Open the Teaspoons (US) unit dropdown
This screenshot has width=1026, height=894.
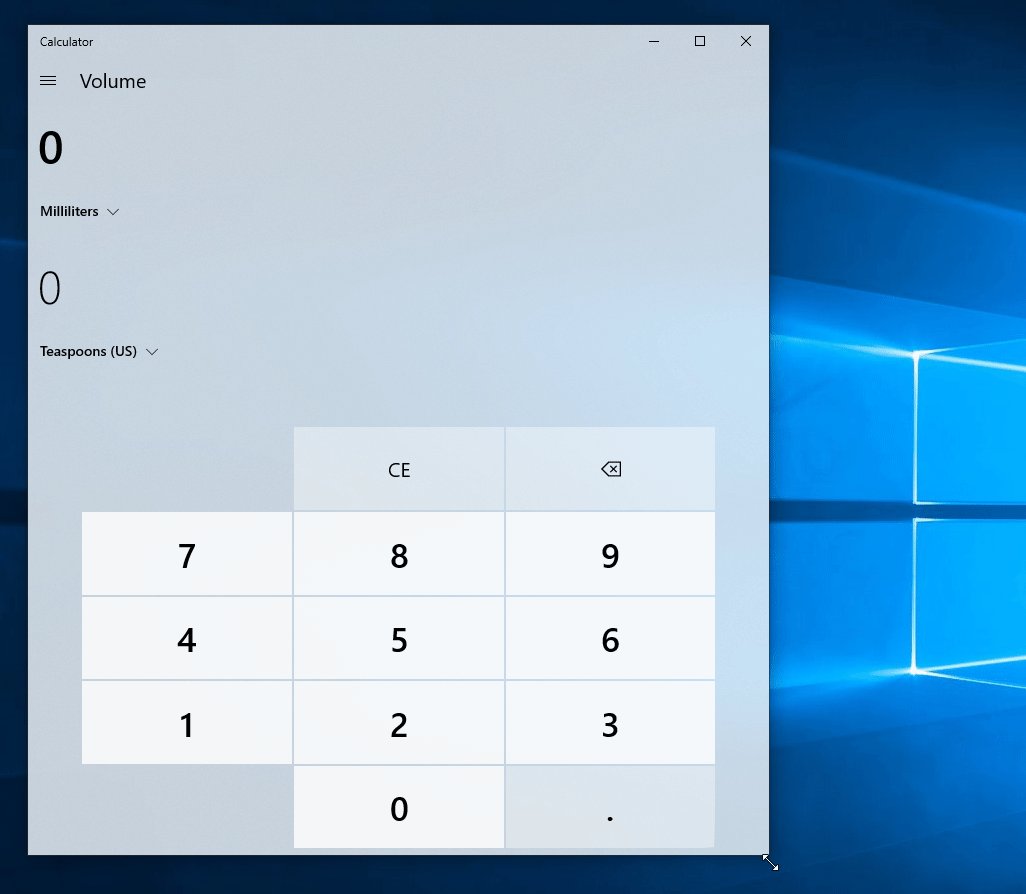click(x=99, y=352)
